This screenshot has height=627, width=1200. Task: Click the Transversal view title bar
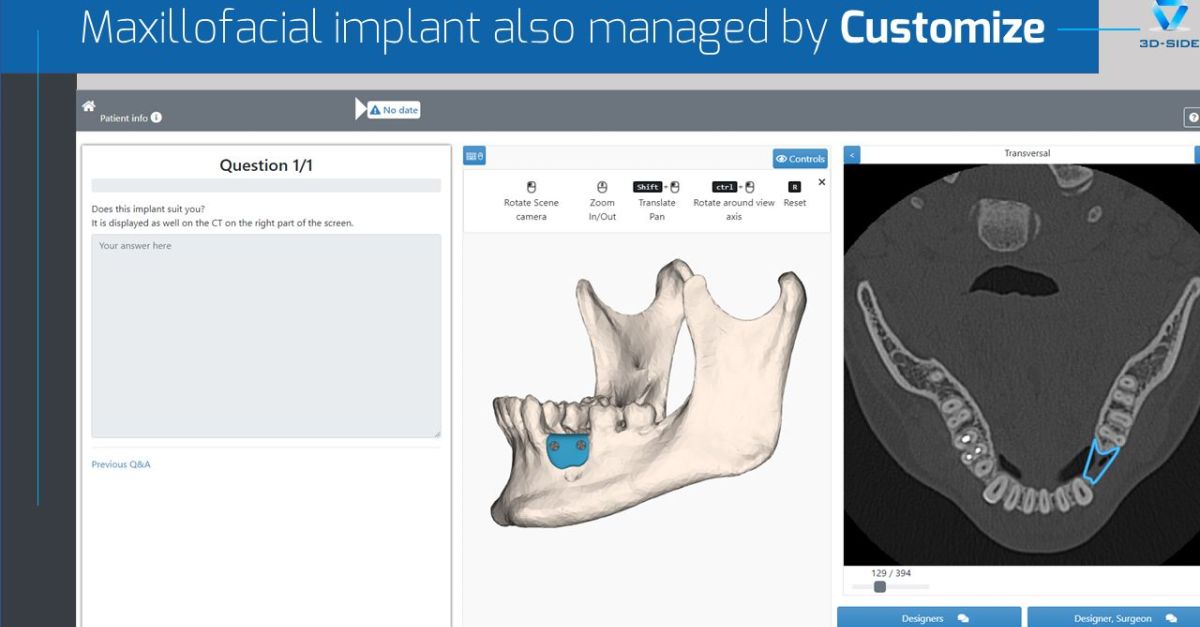point(1026,154)
